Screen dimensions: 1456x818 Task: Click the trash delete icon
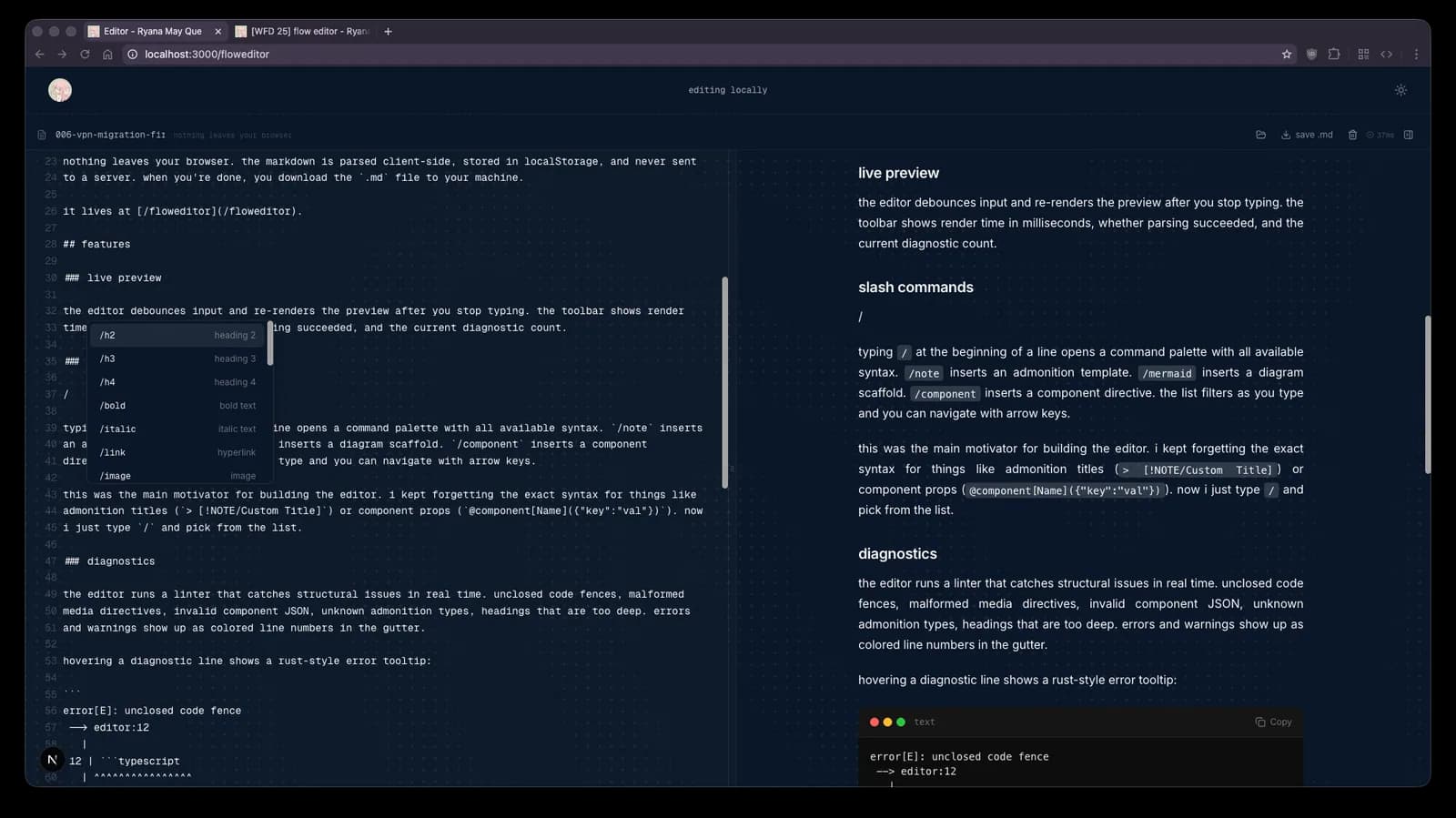click(1352, 135)
